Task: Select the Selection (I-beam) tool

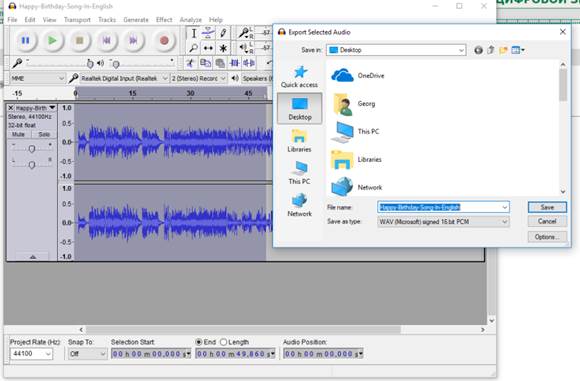Action: (x=193, y=33)
